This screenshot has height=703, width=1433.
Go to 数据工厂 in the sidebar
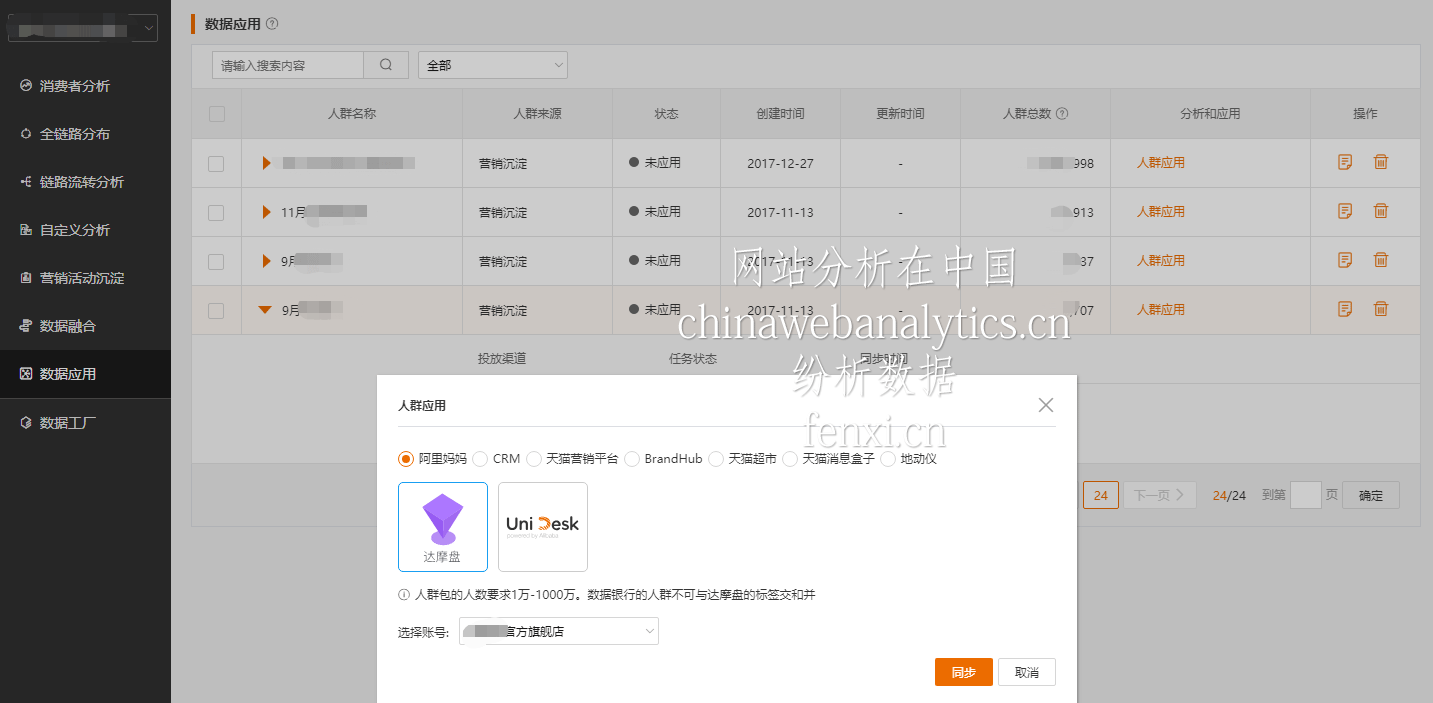pyautogui.click(x=68, y=423)
